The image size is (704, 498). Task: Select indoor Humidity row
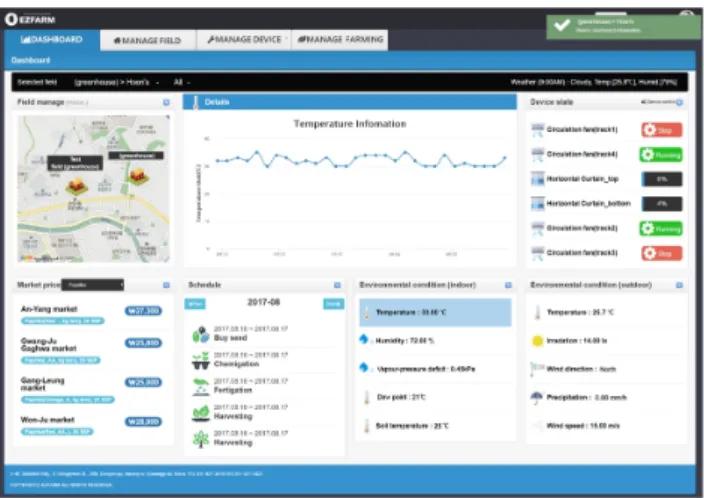point(435,340)
